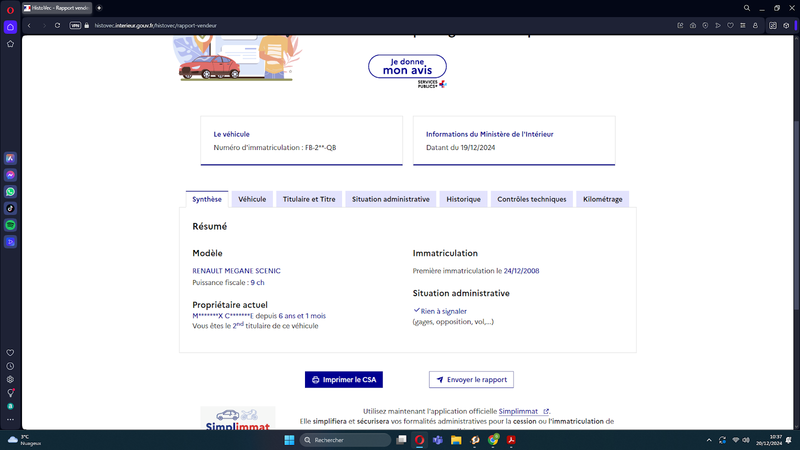Open the sidebar bookmarks star icon
The width and height of the screenshot is (800, 450).
10,44
